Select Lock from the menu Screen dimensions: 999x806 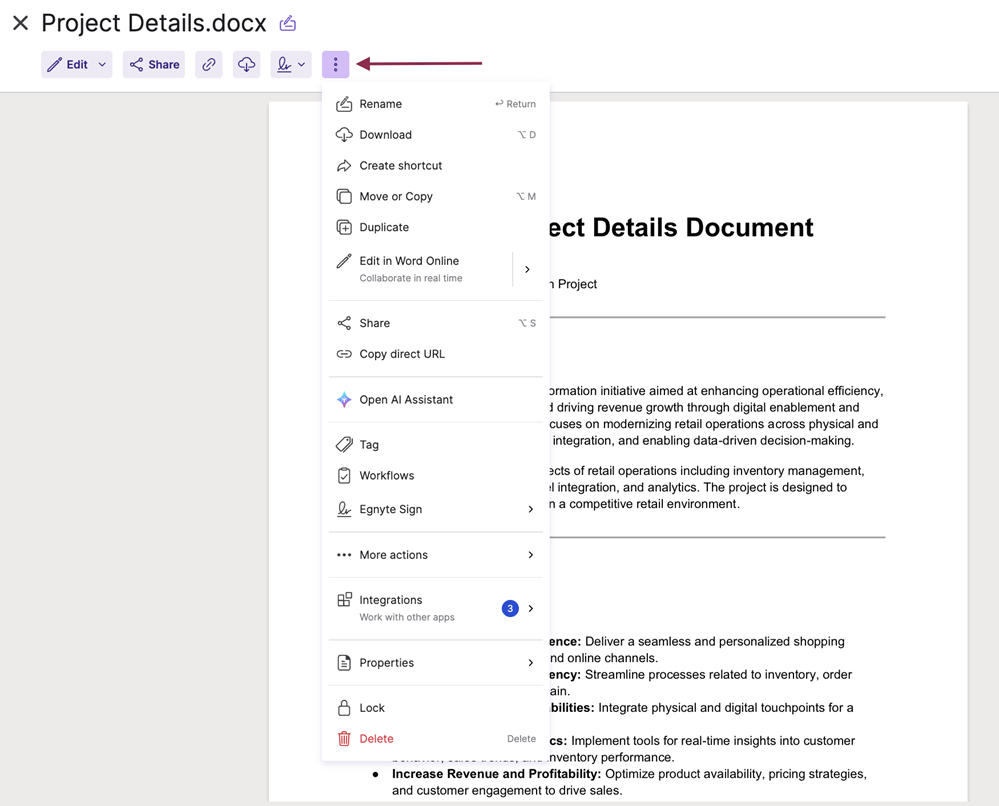436,708
